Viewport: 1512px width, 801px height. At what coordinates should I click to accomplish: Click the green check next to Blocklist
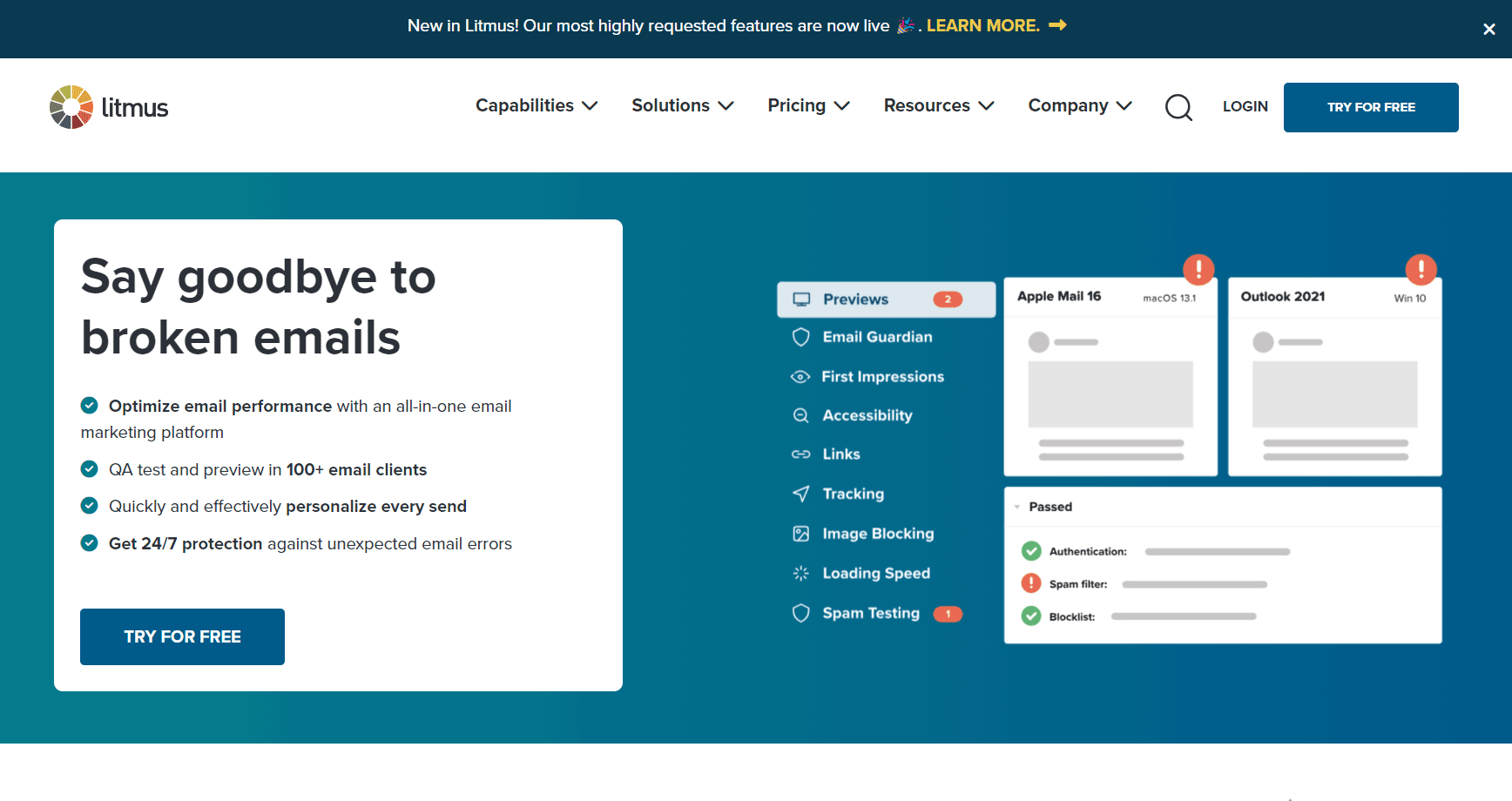pyautogui.click(x=1031, y=616)
